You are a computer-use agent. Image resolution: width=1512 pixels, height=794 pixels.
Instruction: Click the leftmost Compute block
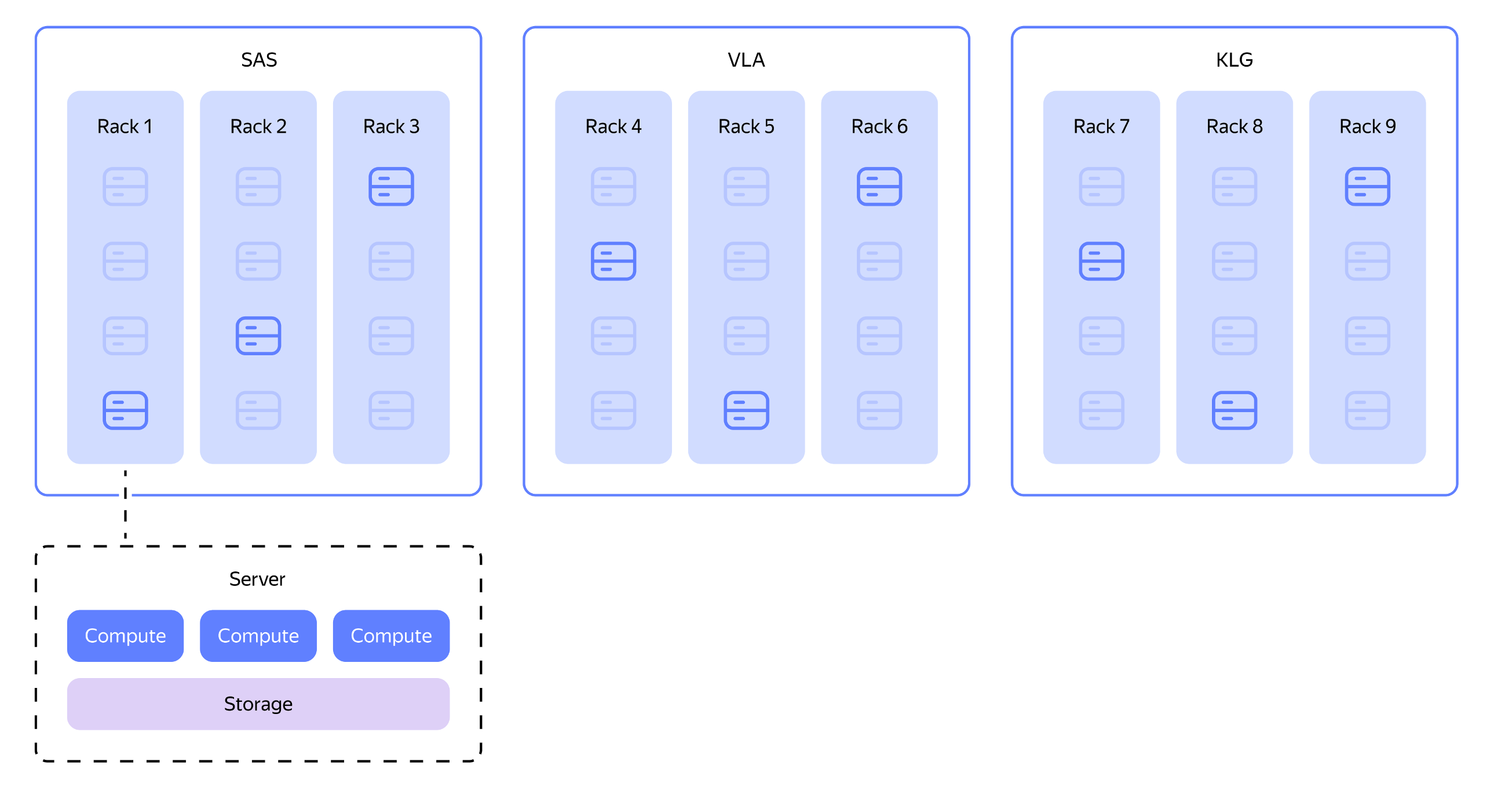click(125, 635)
